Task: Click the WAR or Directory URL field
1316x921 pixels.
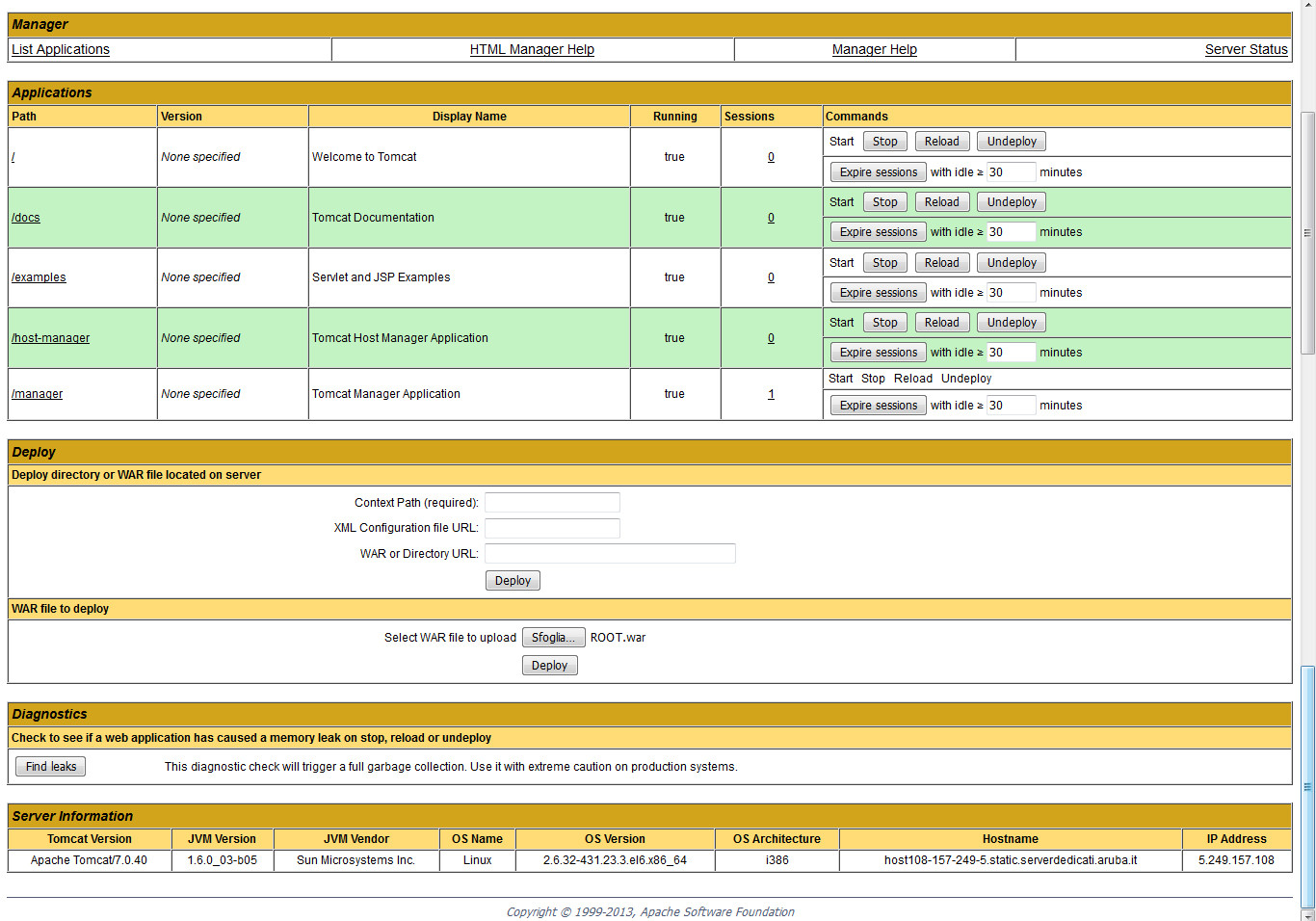Action: pyautogui.click(x=610, y=554)
